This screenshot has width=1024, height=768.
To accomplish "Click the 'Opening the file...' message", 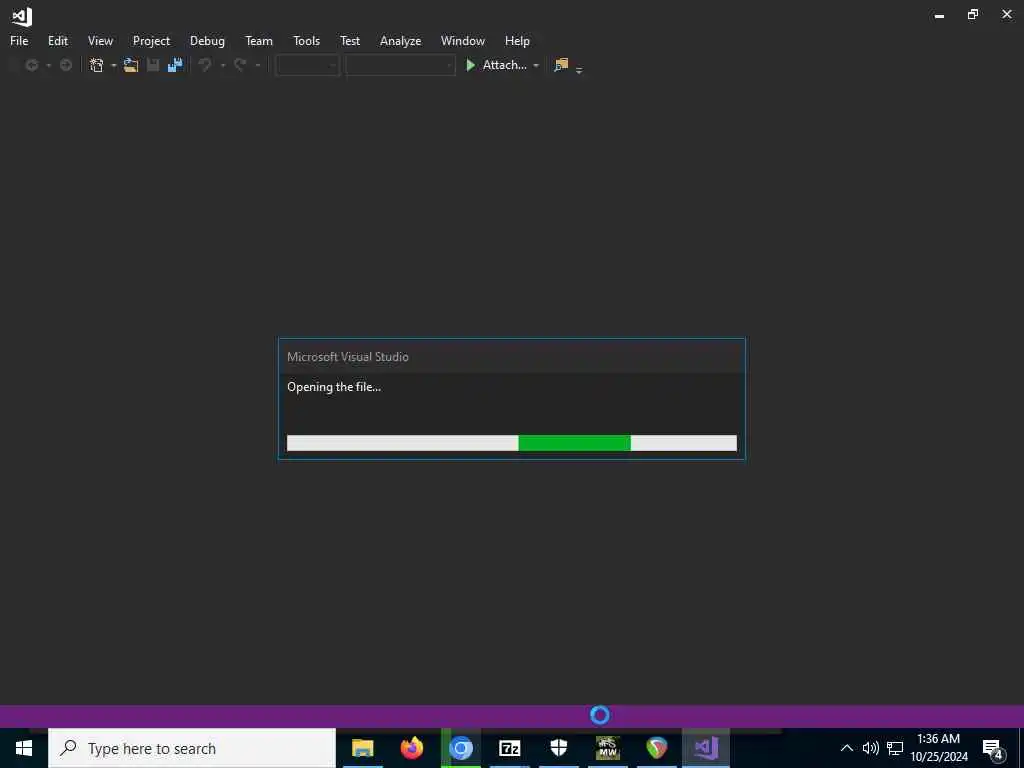I will coord(334,387).
